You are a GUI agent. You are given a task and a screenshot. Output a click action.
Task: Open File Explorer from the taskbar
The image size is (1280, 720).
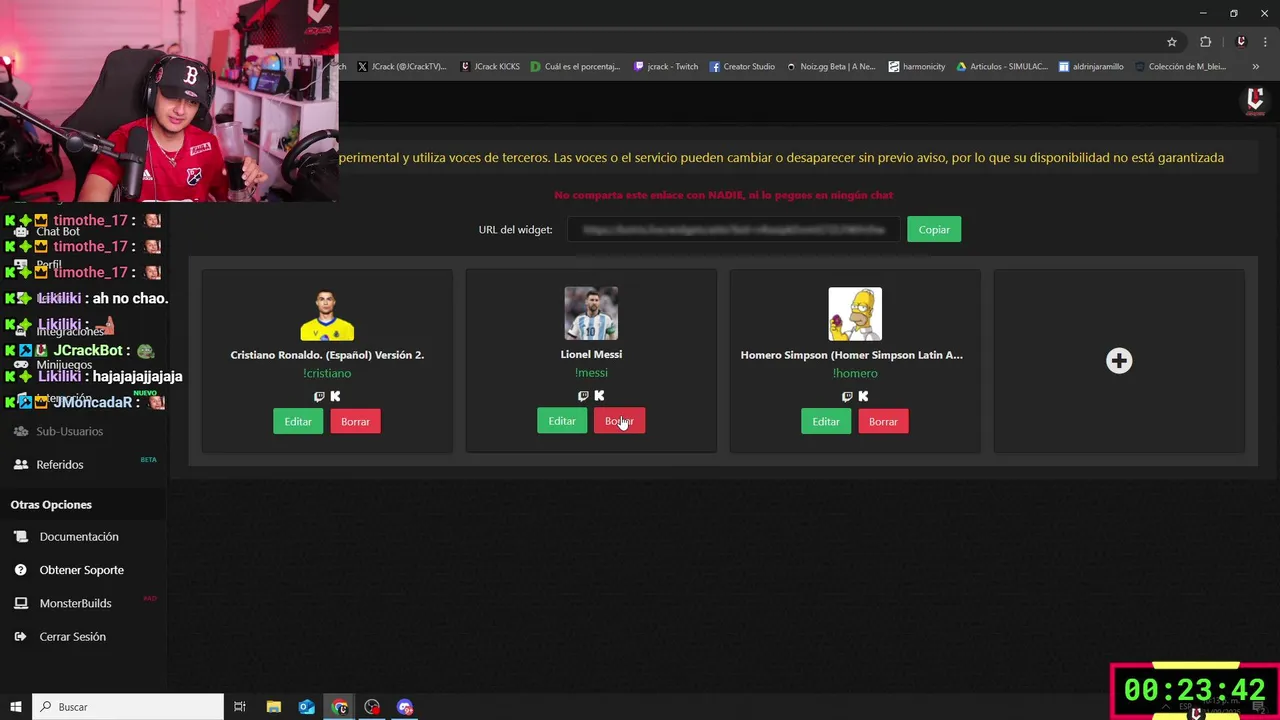tap(274, 707)
